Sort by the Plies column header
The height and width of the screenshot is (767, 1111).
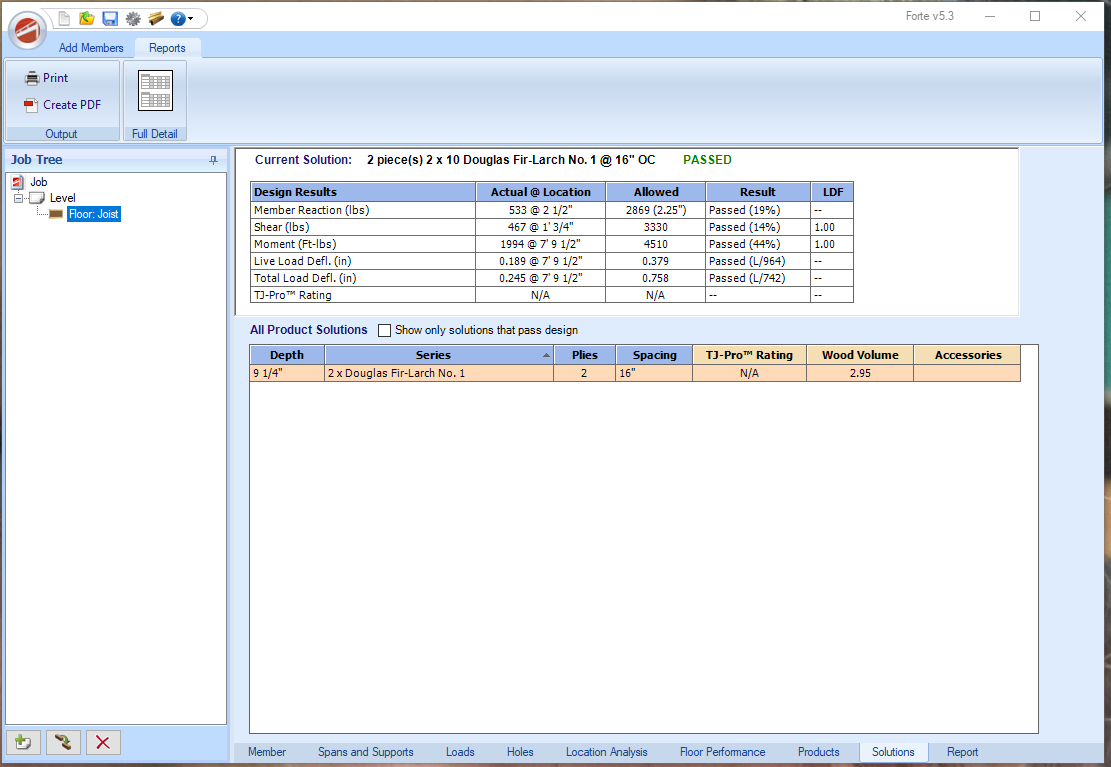[x=585, y=354]
